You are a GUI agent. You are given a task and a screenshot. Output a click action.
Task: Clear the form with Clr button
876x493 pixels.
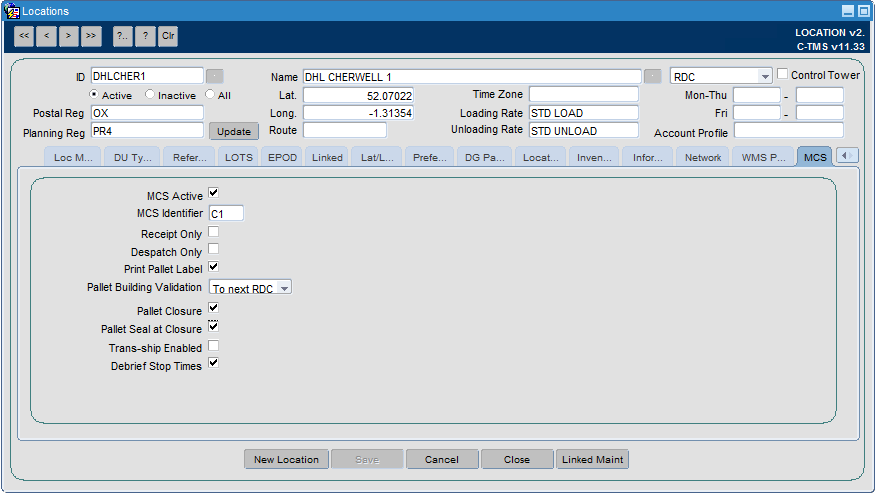pyautogui.click(x=168, y=36)
